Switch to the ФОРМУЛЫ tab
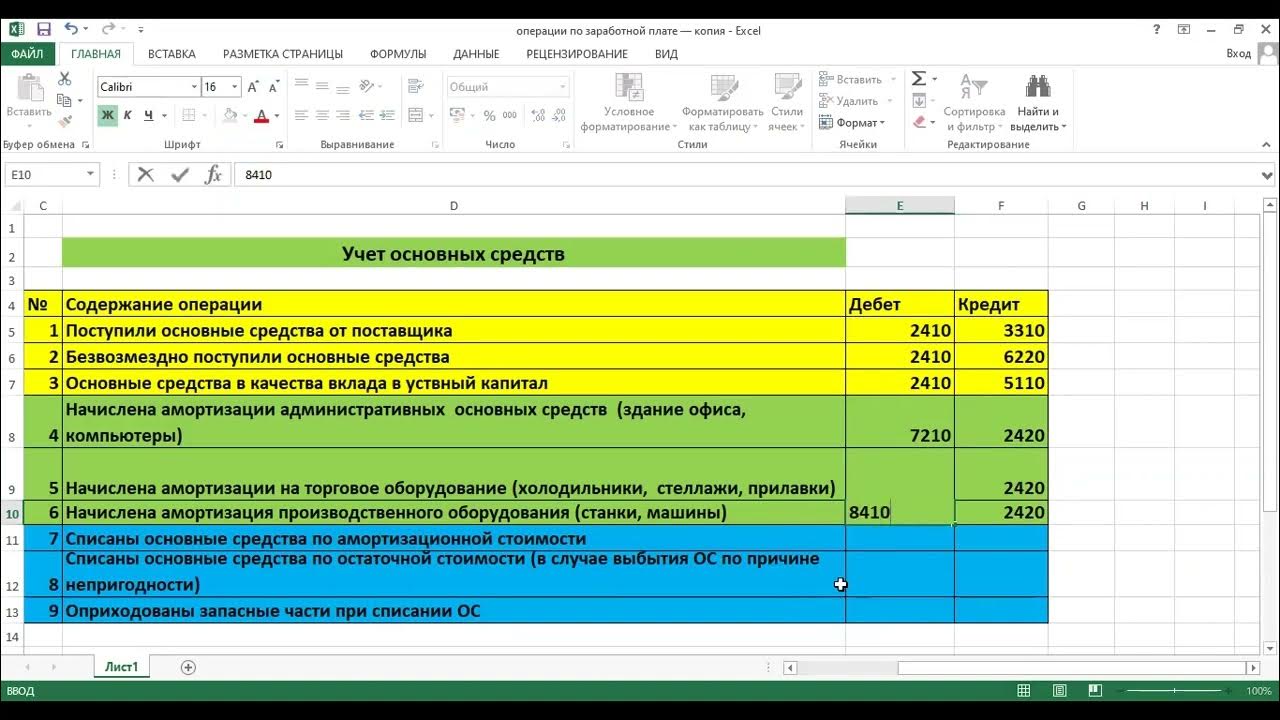1280x720 pixels. point(398,54)
